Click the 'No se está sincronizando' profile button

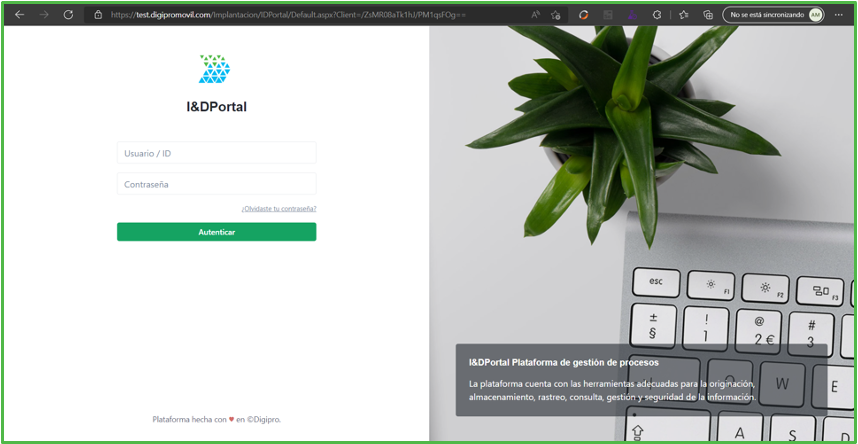[773, 15]
